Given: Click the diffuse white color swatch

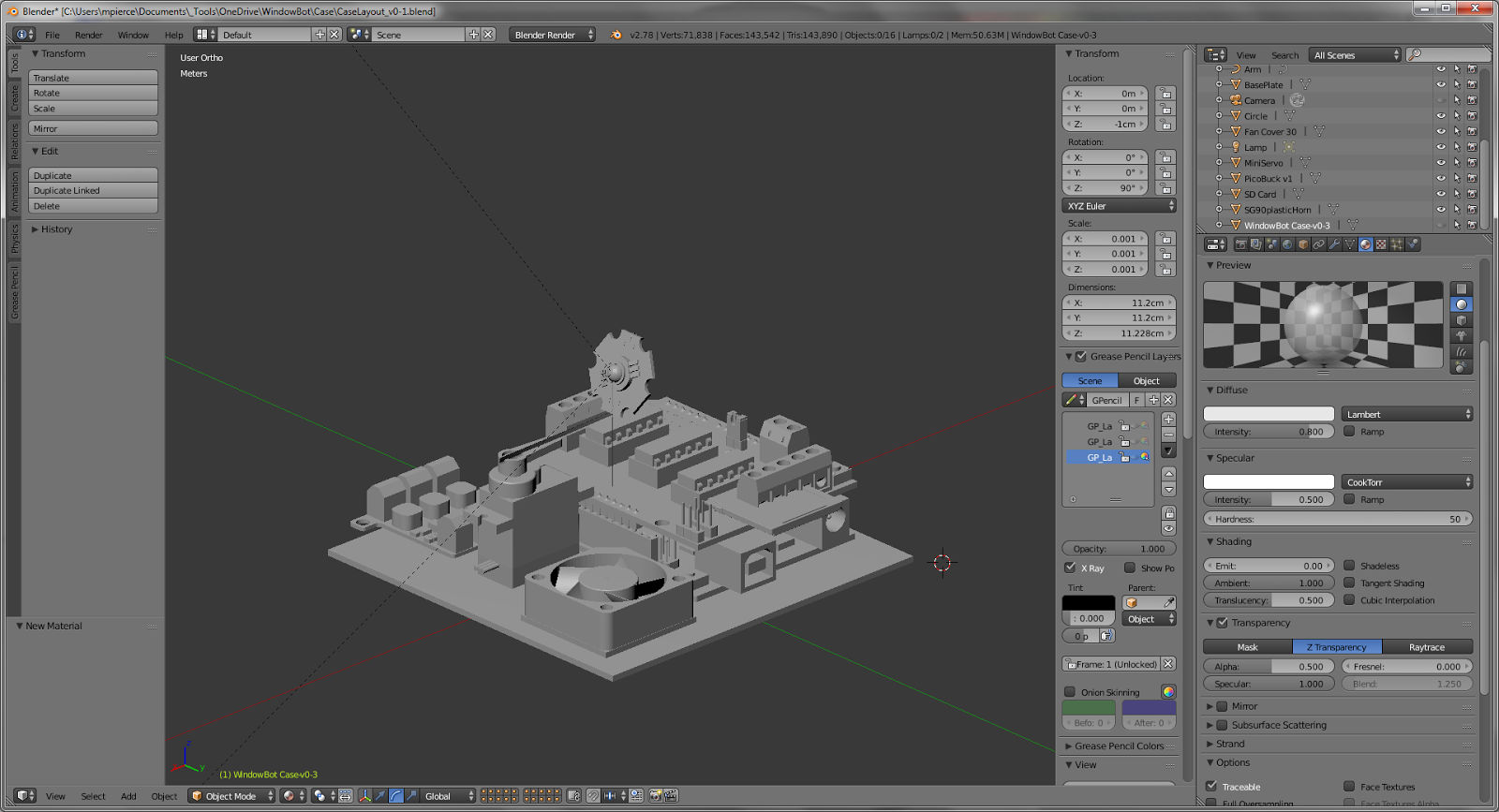Looking at the screenshot, I should pyautogui.click(x=1269, y=414).
